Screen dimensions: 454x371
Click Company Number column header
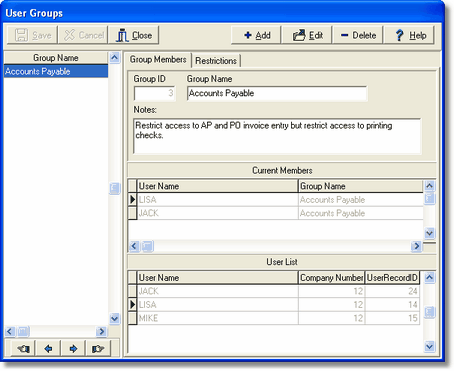331,278
